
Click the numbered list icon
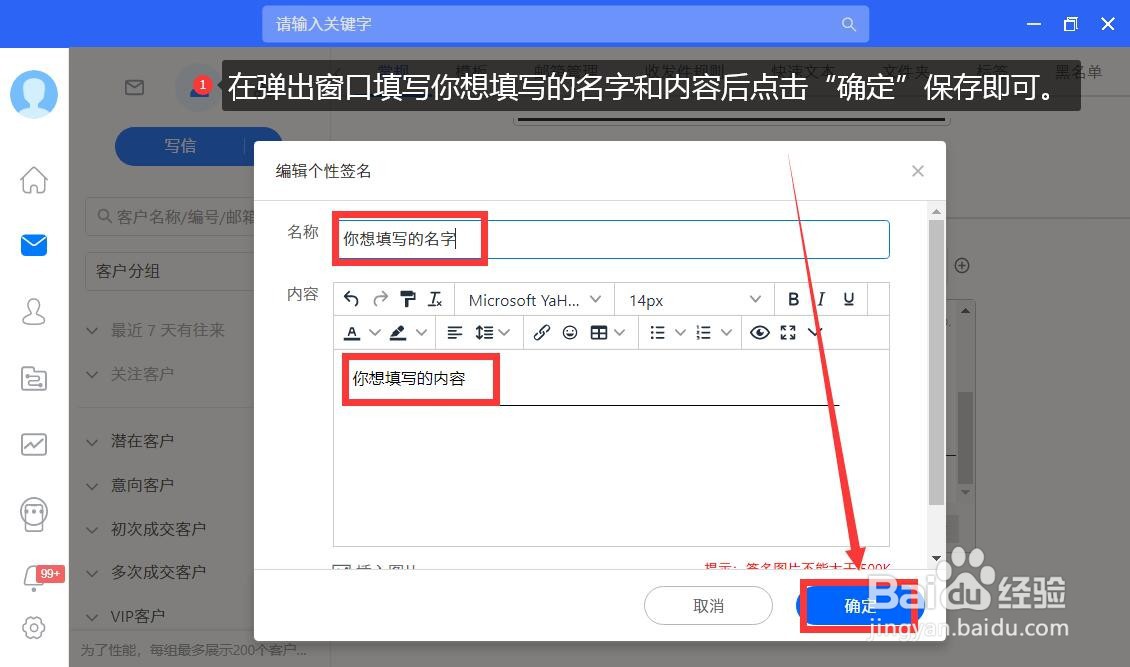point(703,333)
